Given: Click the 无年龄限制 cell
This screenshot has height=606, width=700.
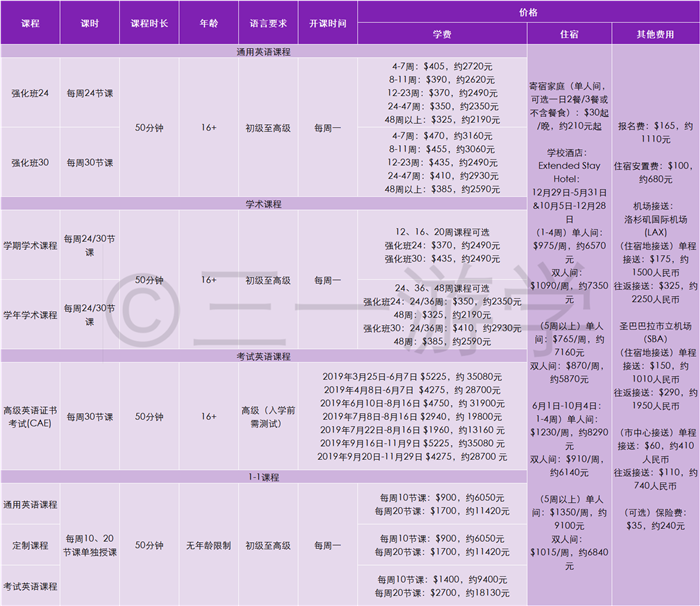Looking at the screenshot, I should click(x=208, y=545).
